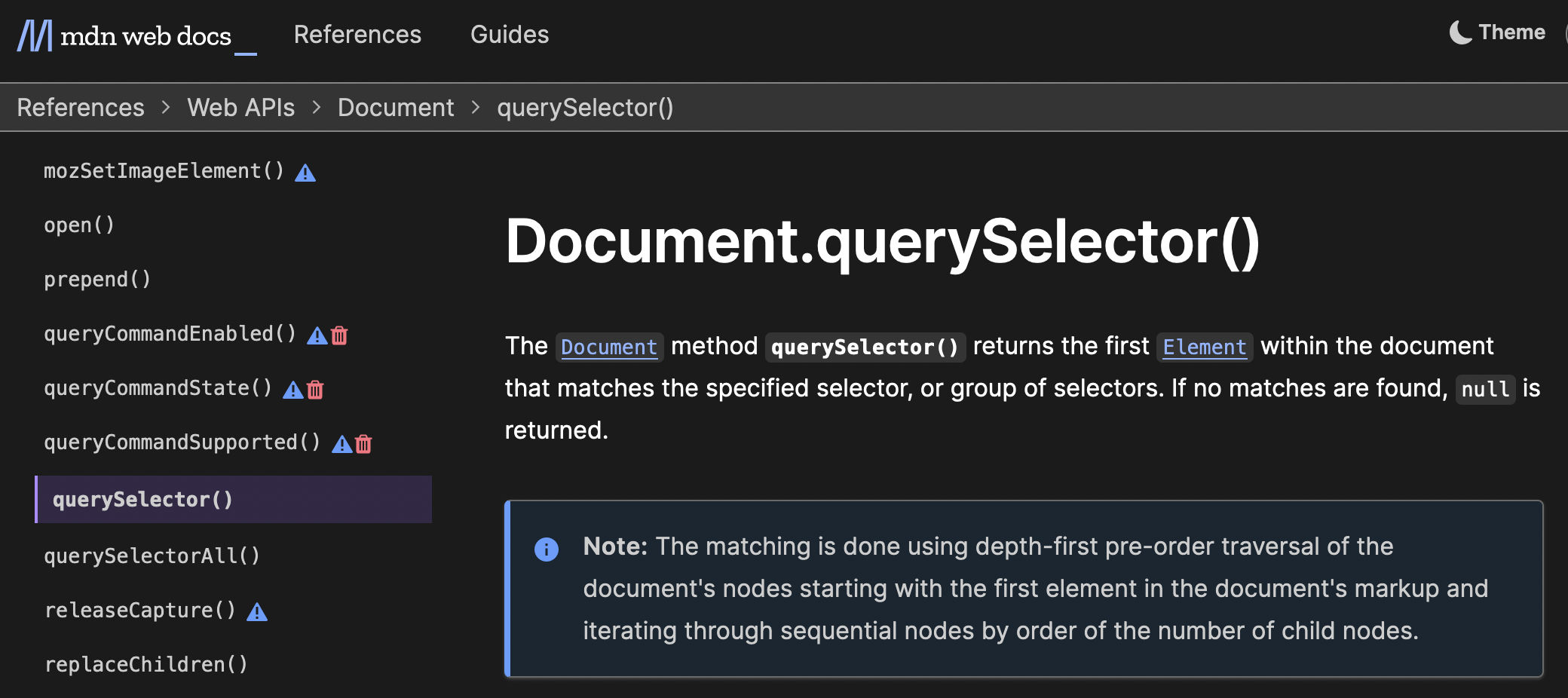Select prepend() in the sidebar
The height and width of the screenshot is (698, 1568).
tap(97, 279)
